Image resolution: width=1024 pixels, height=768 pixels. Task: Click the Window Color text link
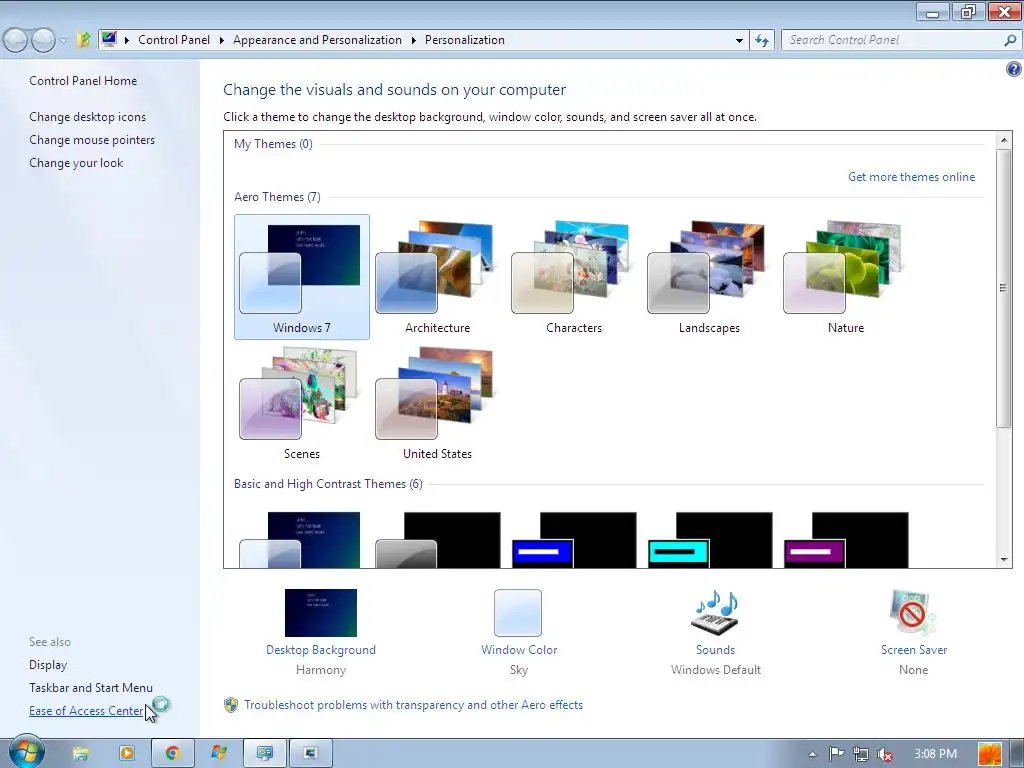point(519,650)
